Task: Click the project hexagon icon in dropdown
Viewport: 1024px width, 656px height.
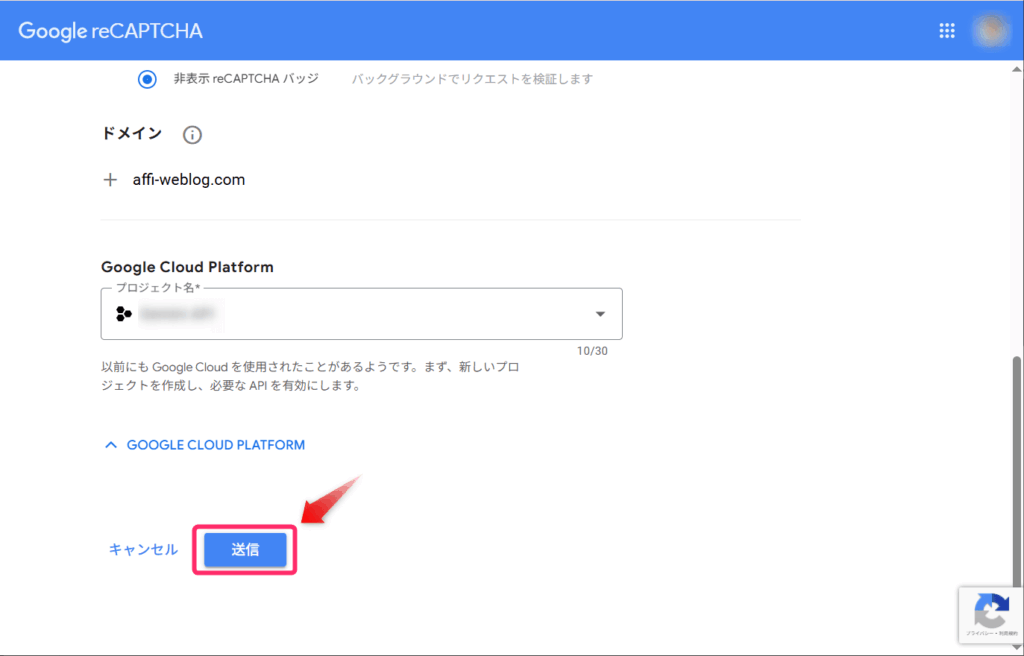Action: coord(123,314)
